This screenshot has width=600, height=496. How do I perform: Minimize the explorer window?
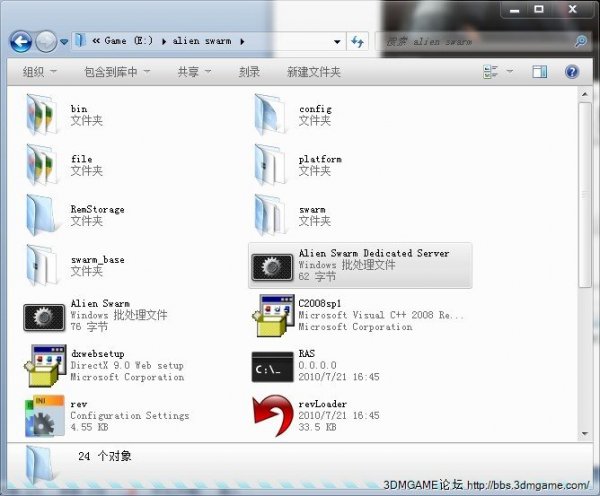[x=515, y=10]
